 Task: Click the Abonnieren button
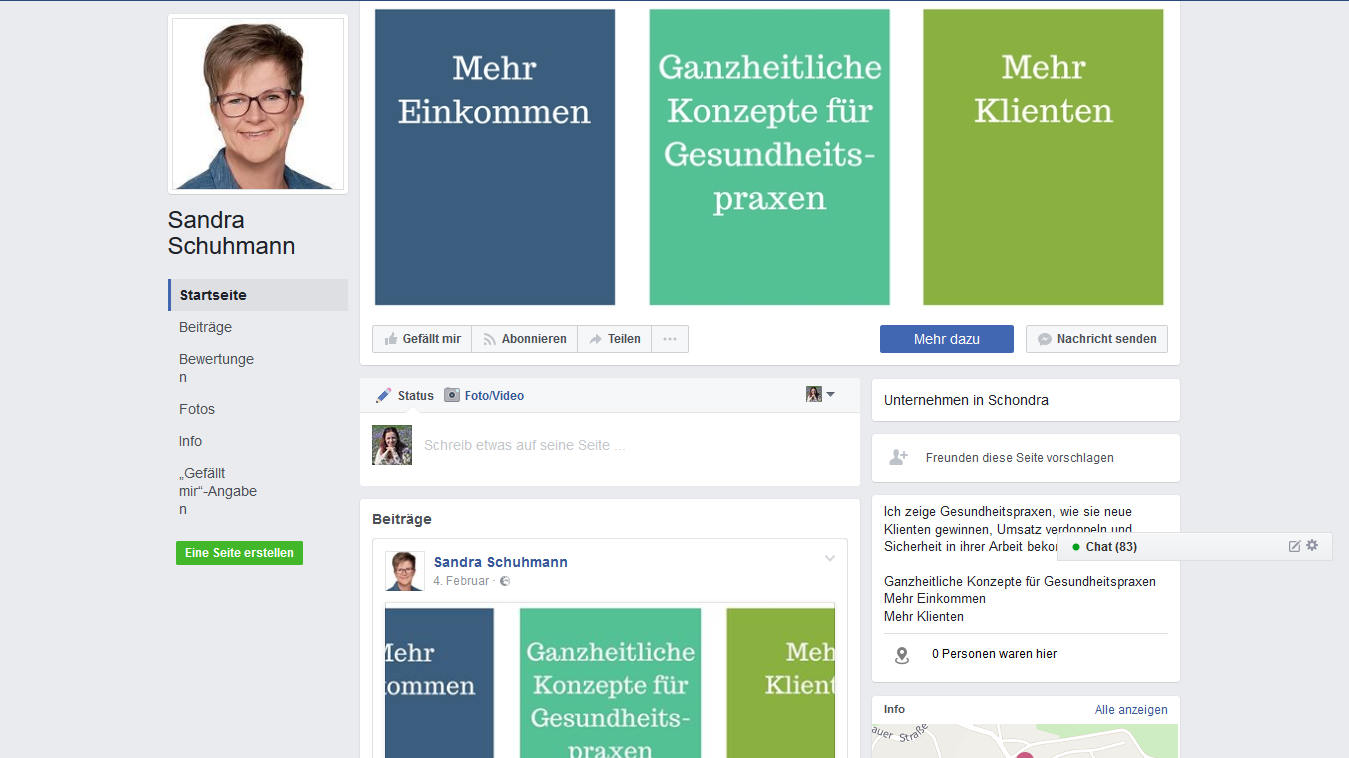pyautogui.click(x=525, y=339)
